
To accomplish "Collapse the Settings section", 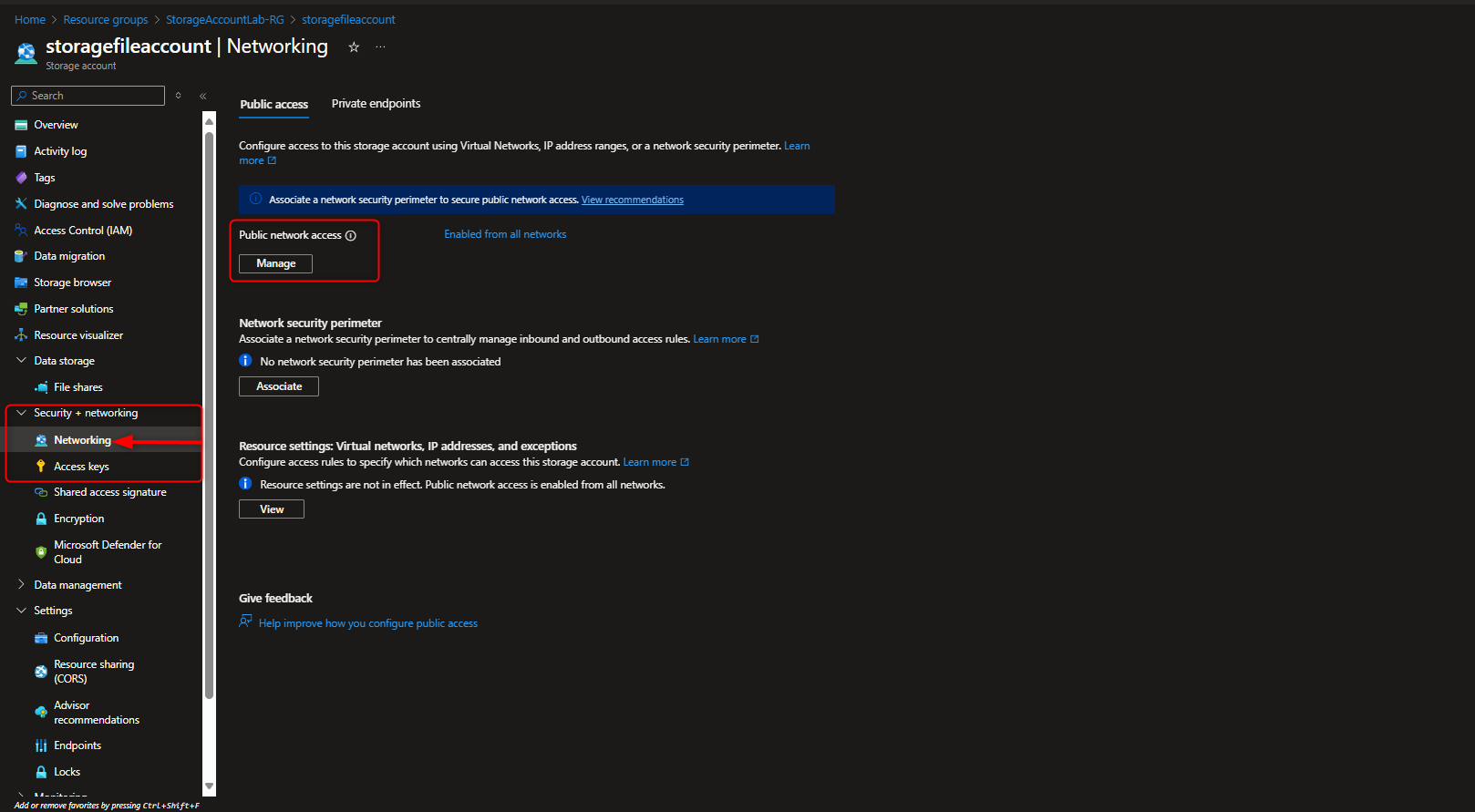I will [x=21, y=611].
